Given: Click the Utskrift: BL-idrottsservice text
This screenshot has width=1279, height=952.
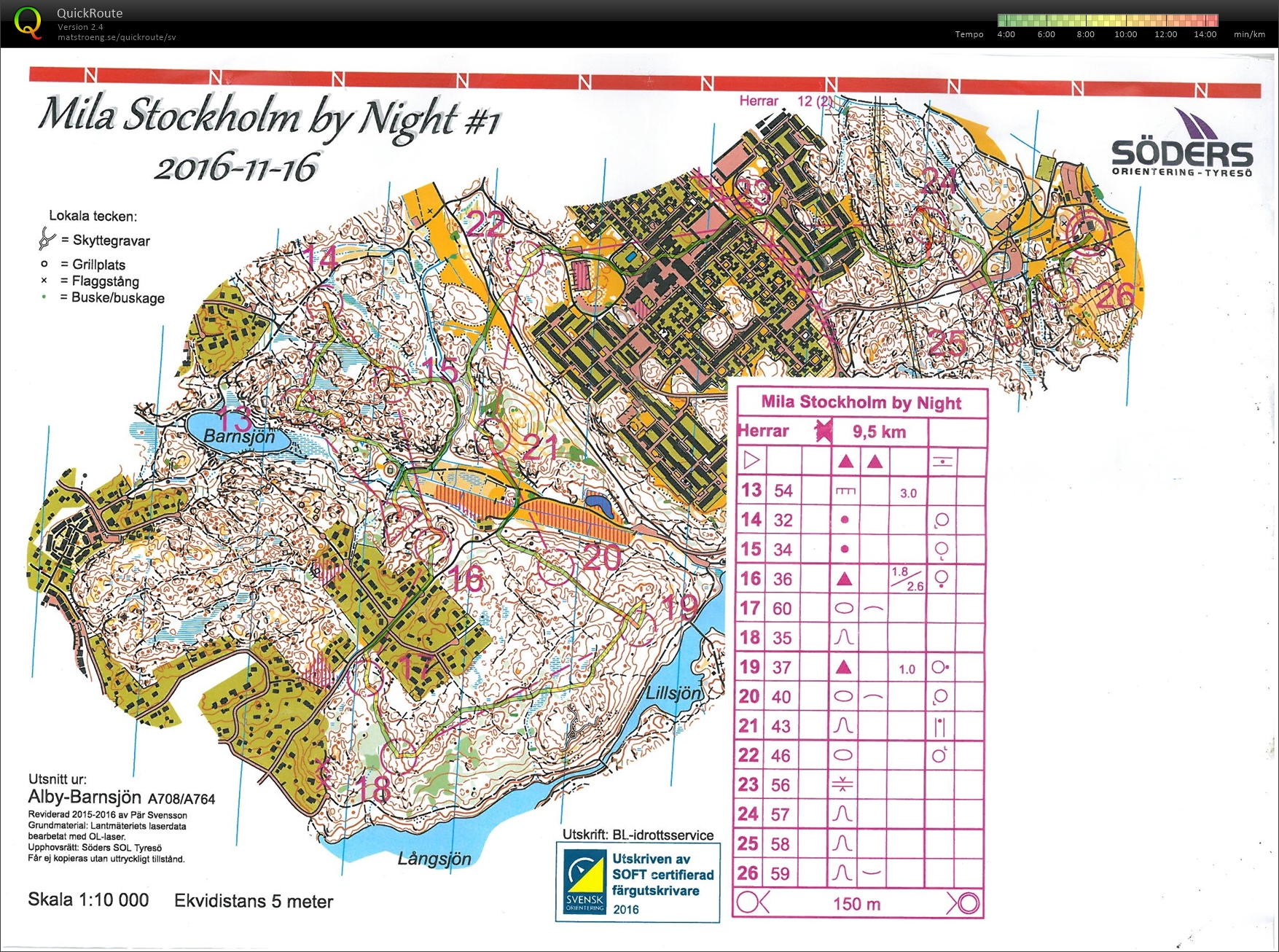Looking at the screenshot, I should (x=638, y=835).
